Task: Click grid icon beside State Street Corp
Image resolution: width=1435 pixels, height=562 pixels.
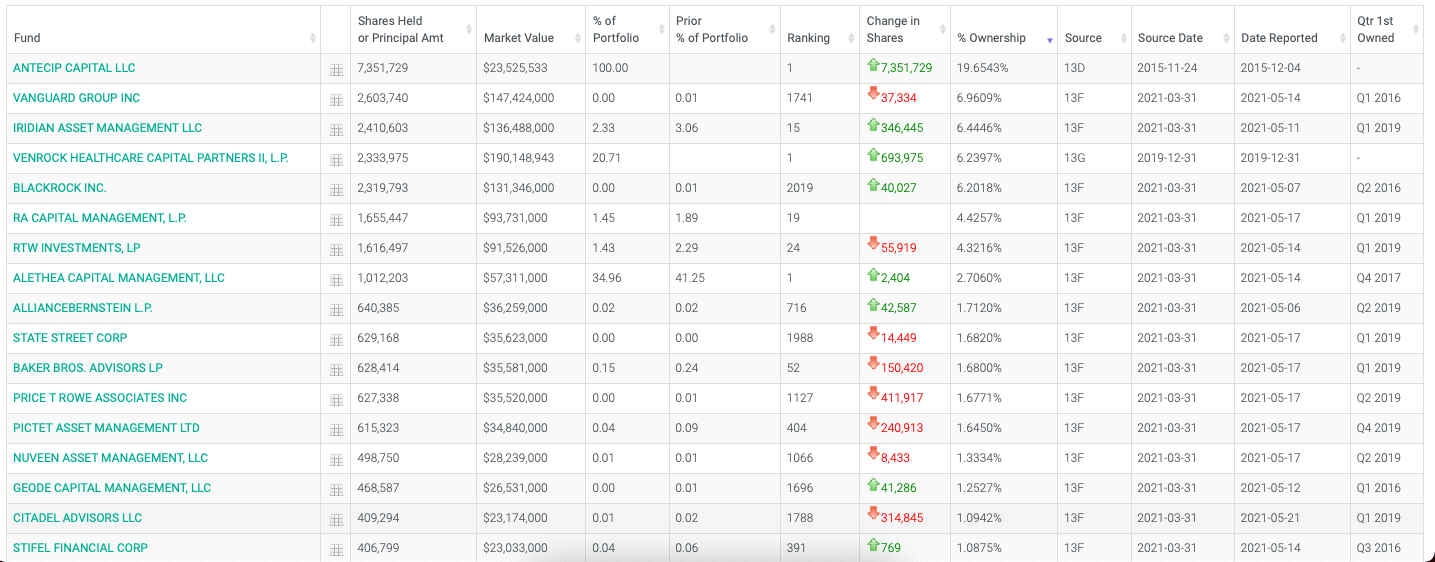Action: [336, 340]
